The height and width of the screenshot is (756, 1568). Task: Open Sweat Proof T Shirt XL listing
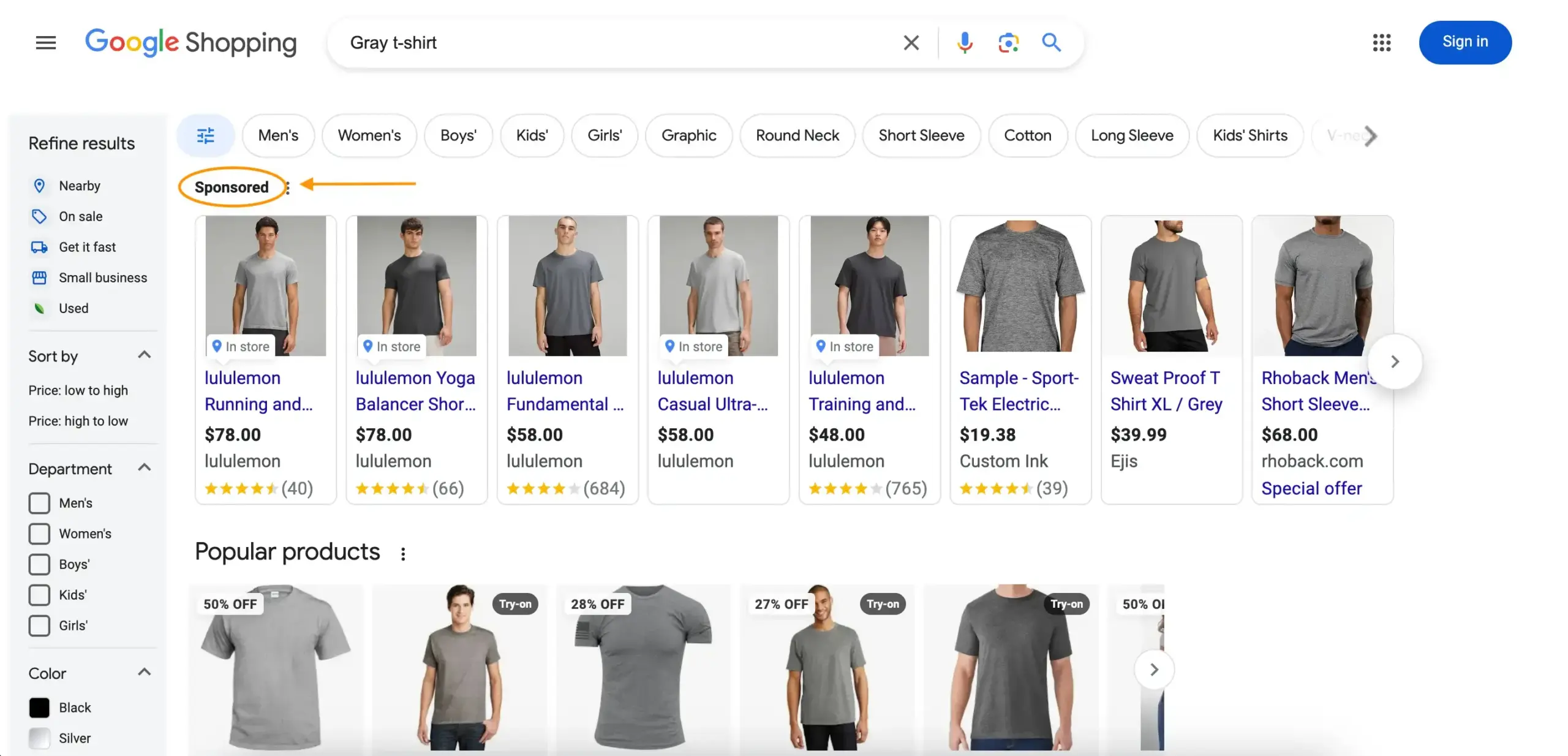click(x=1166, y=391)
